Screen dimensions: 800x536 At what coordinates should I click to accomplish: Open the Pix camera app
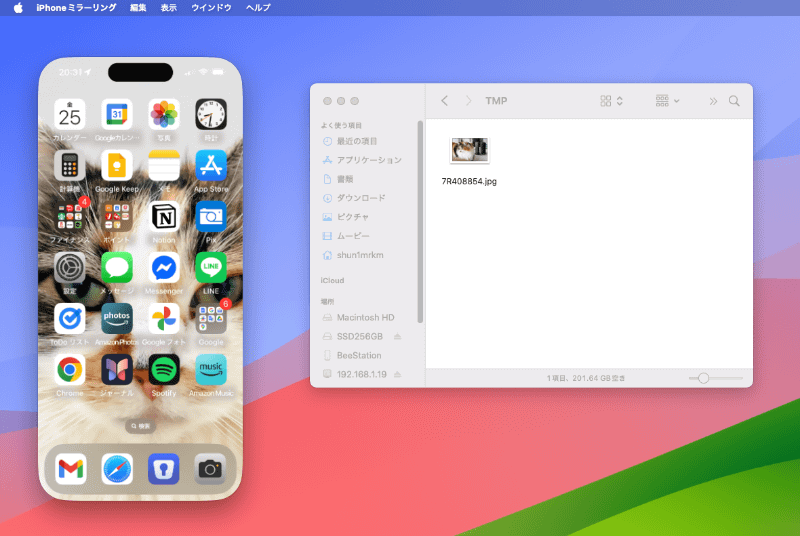coord(211,217)
